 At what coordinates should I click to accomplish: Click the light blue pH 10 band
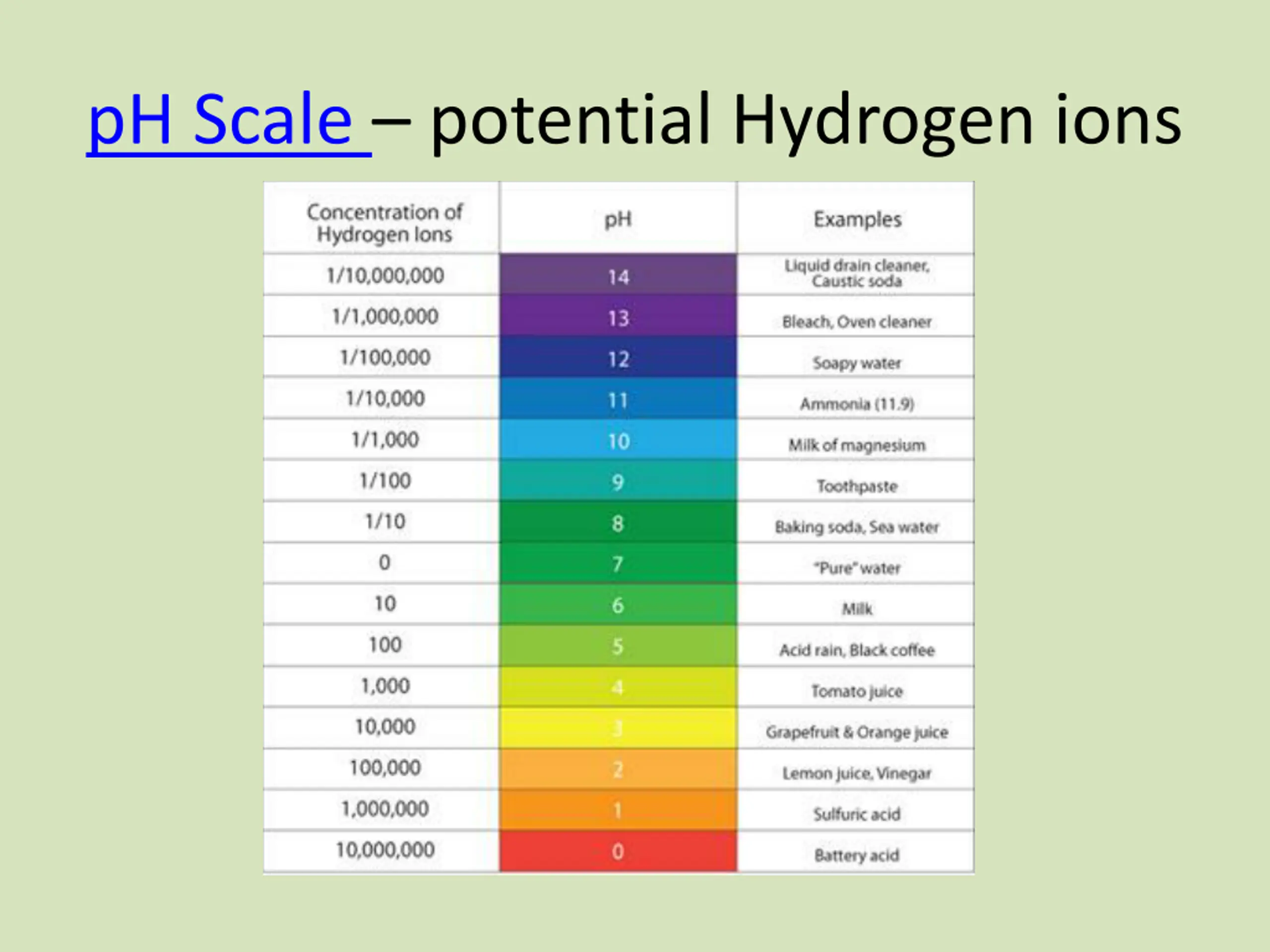618,439
